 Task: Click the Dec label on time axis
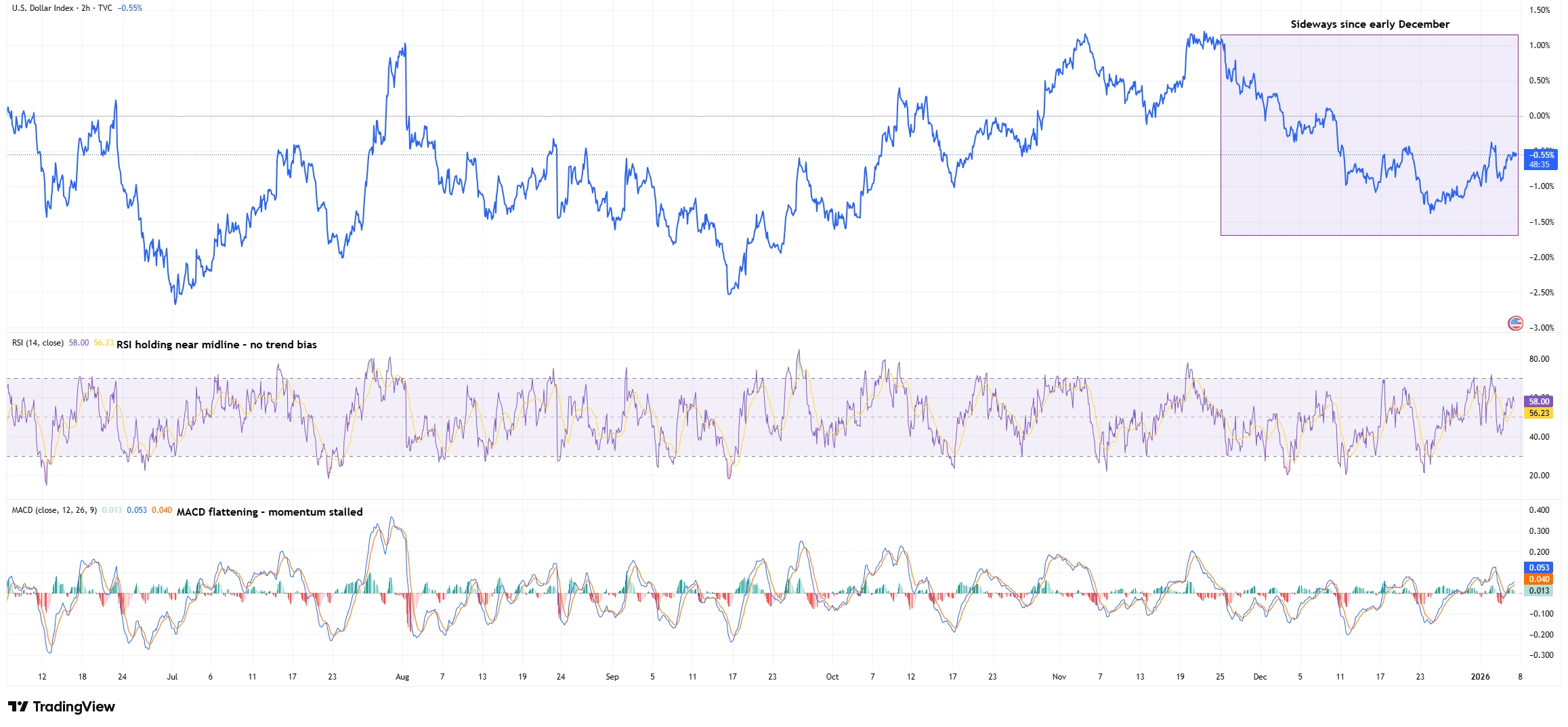1260,677
